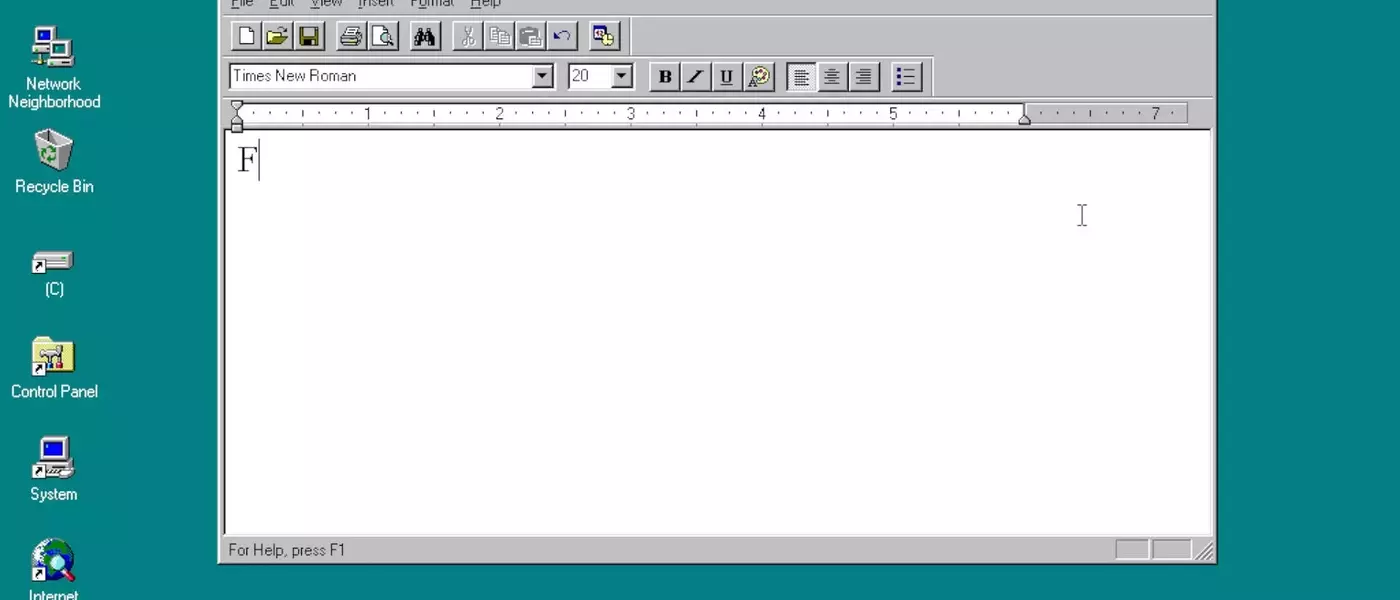Toggle Italic formatting
Viewport: 1400px width, 600px height.
click(696, 77)
